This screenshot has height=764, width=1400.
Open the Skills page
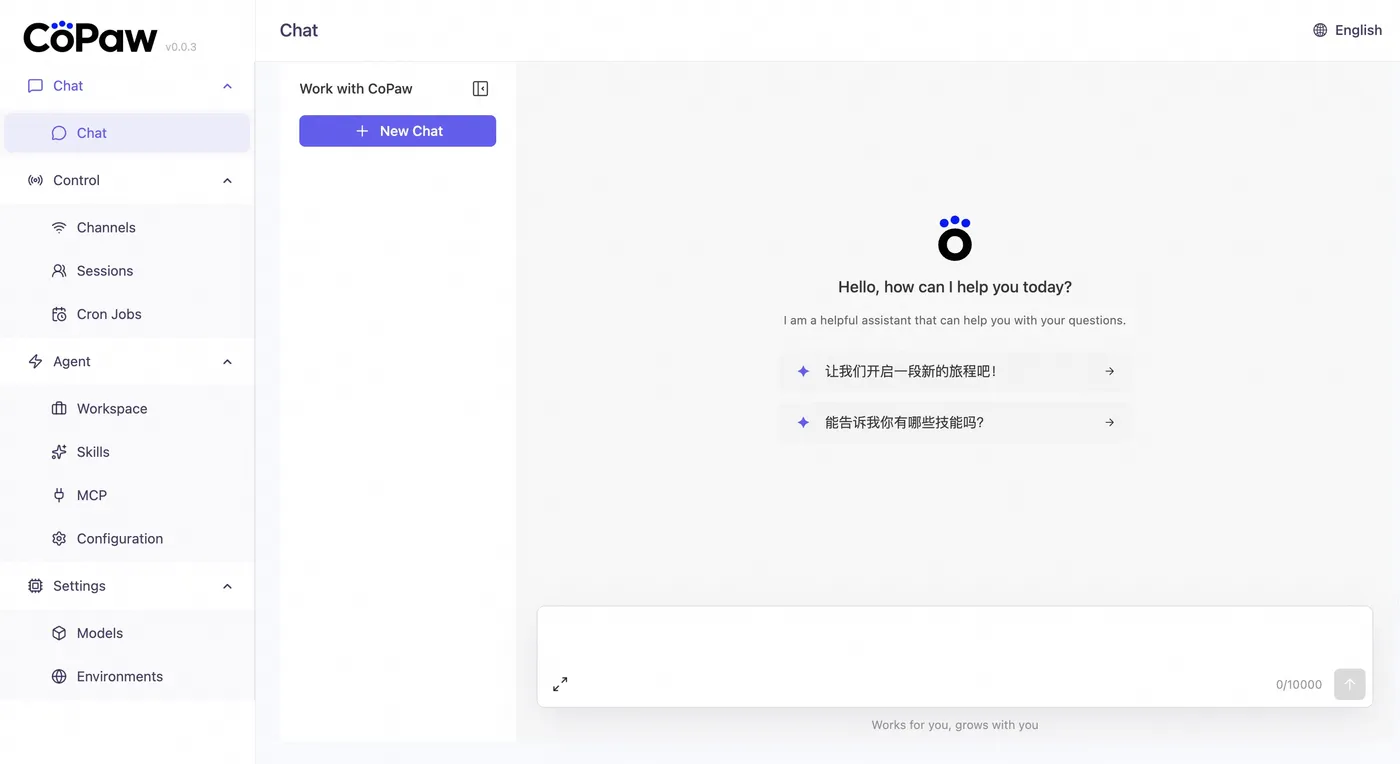93,452
